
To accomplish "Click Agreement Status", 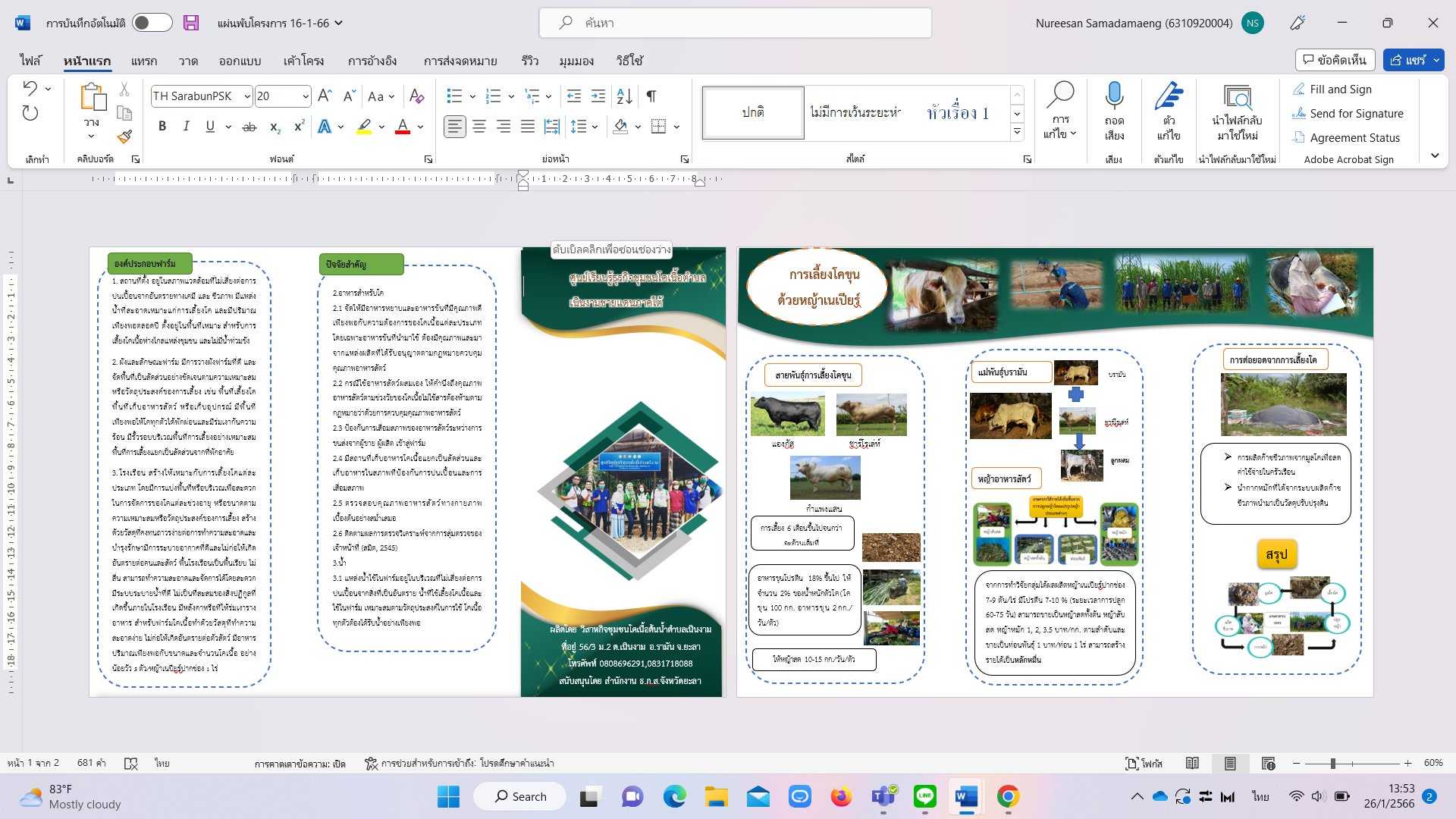I will [x=1346, y=138].
